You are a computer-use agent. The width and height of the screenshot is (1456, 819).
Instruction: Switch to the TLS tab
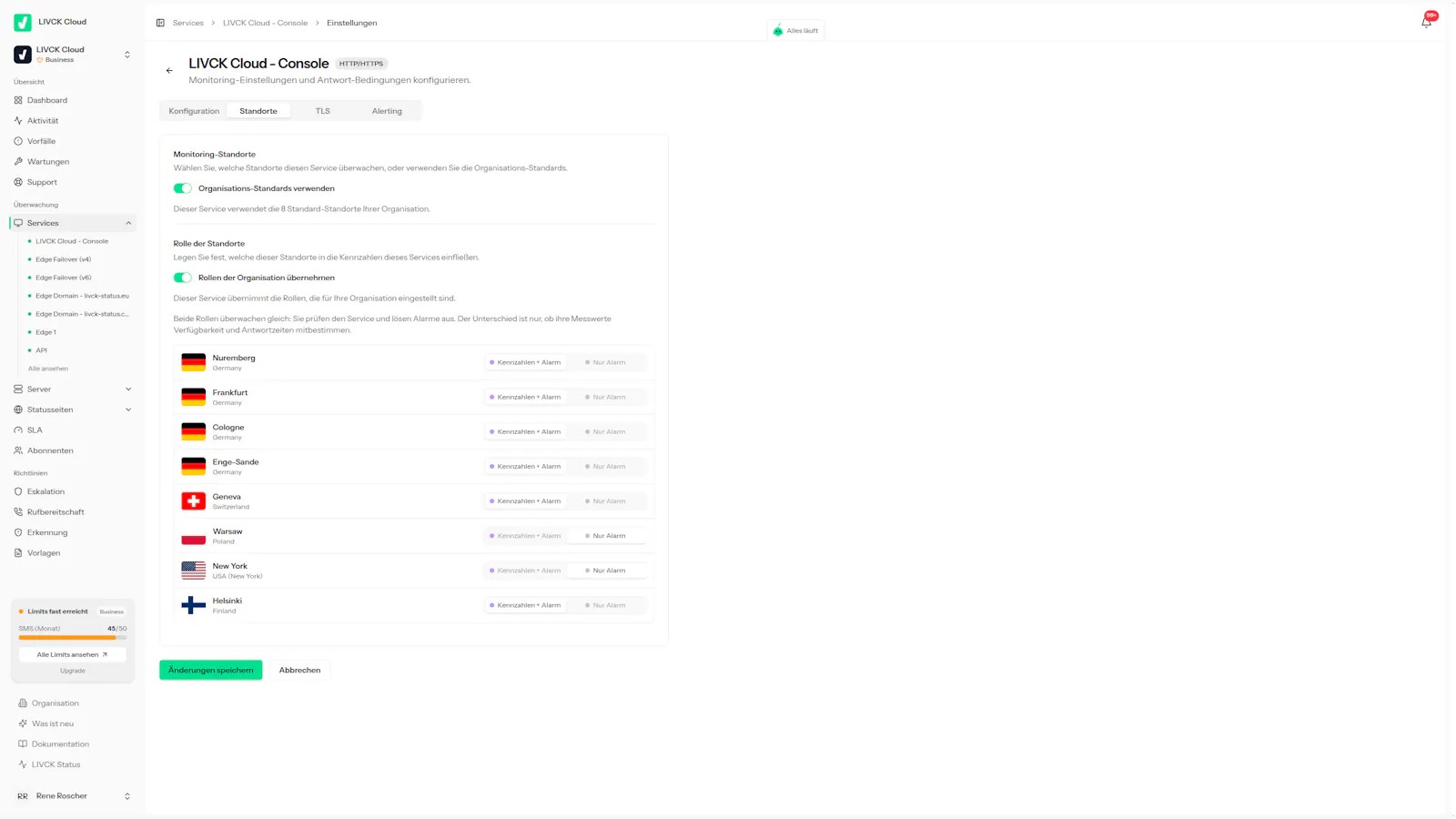pyautogui.click(x=323, y=111)
